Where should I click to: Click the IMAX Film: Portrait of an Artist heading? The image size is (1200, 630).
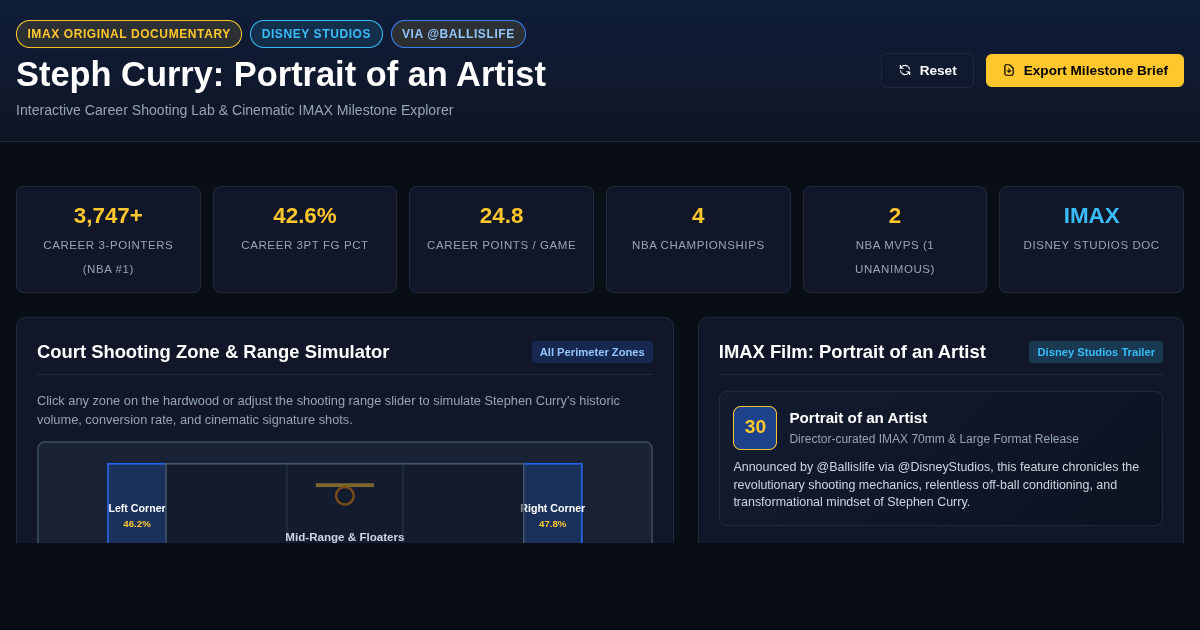(x=852, y=352)
